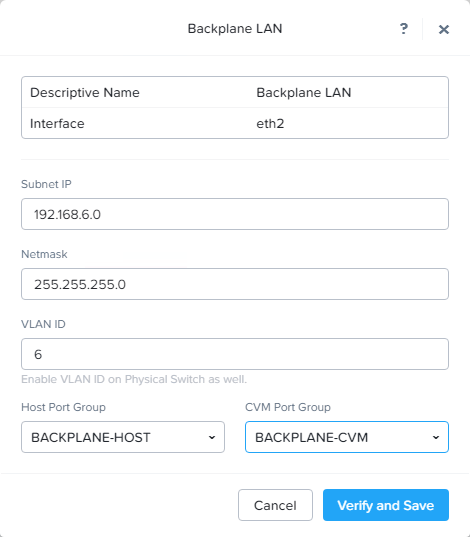Click the eth2 interface value
Image resolution: width=470 pixels, height=537 pixels.
(x=270, y=123)
